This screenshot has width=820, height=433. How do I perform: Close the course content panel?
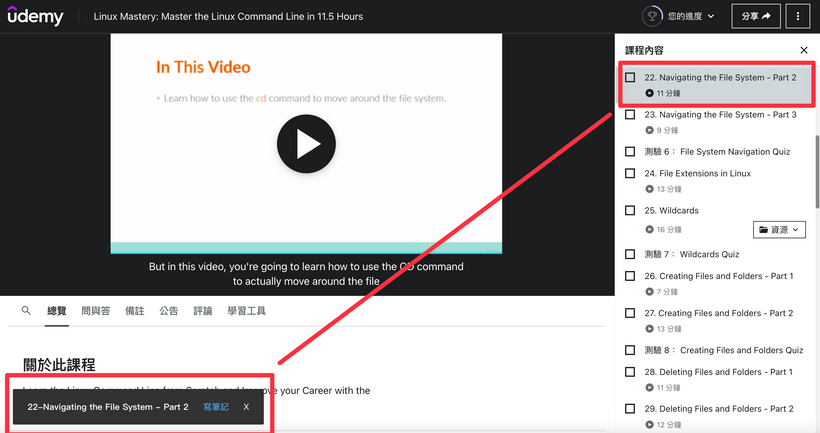pos(804,50)
